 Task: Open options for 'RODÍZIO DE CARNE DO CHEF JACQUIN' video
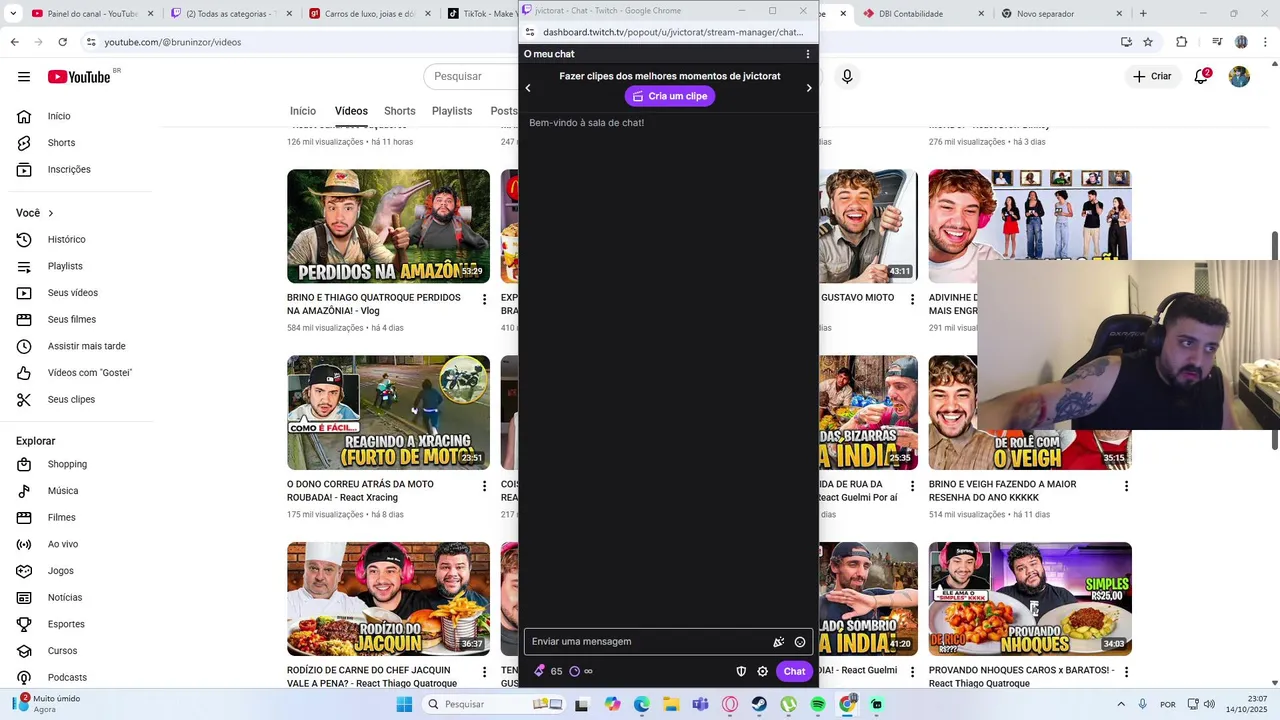coord(485,673)
